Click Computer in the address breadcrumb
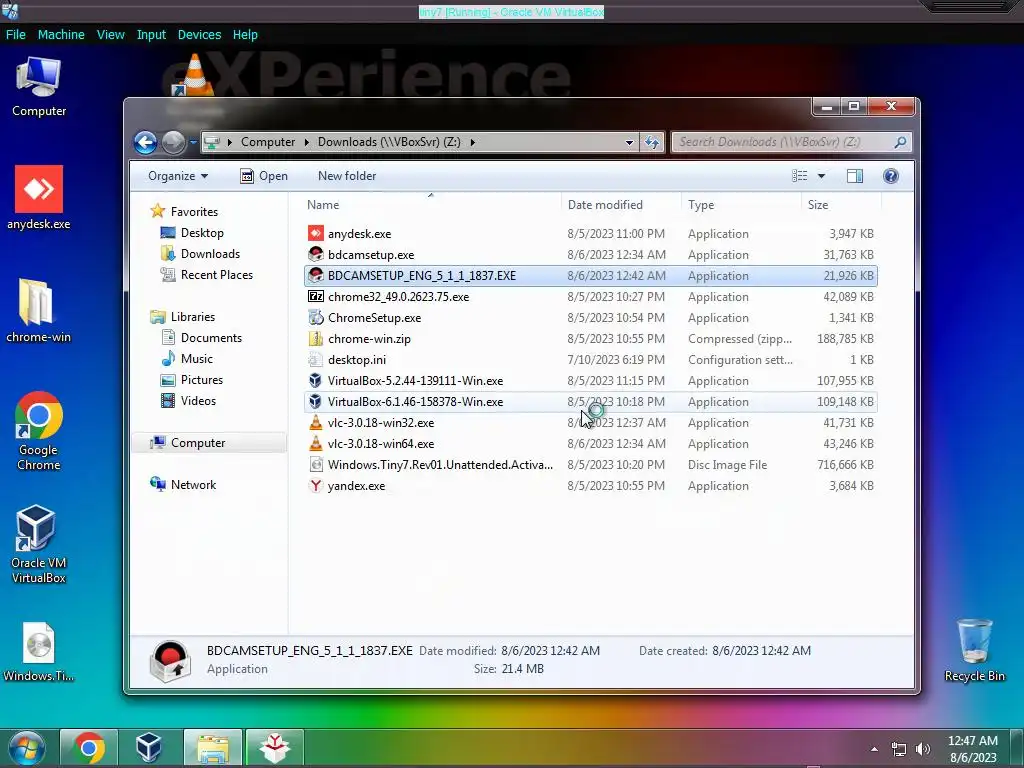The width and height of the screenshot is (1024, 768). [268, 142]
